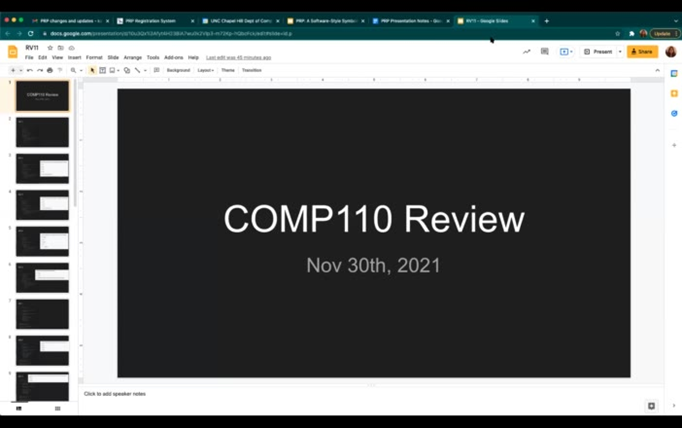Redo the last action

coord(40,70)
